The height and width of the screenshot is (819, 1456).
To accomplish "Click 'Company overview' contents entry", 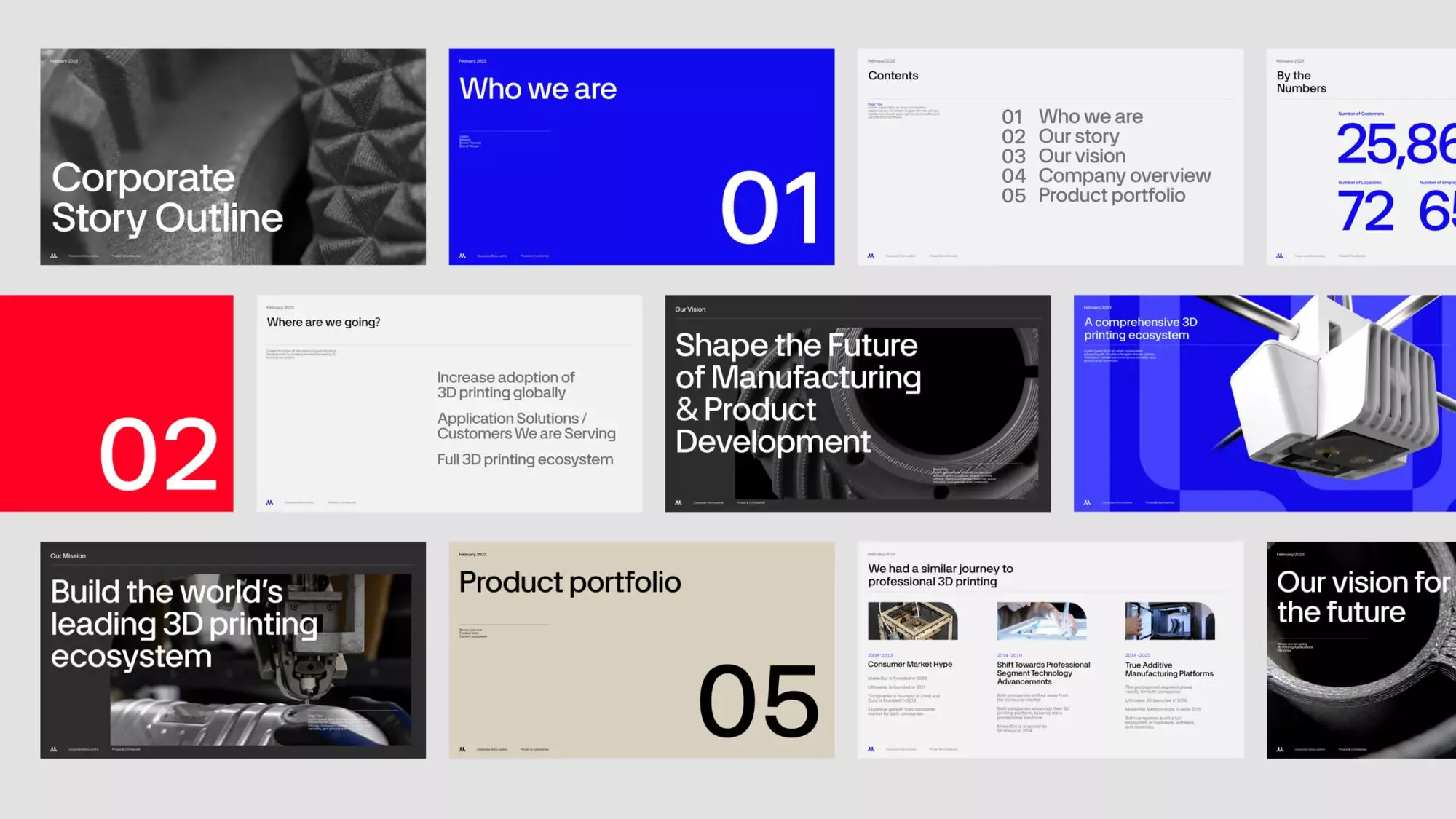I will point(1124,175).
